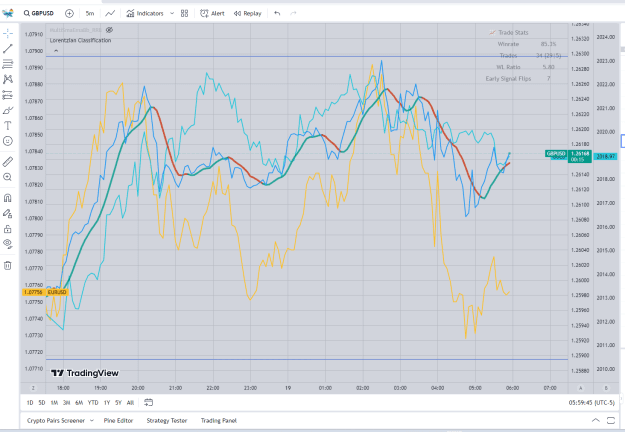Open timezone menu at 05:59:45 (UTC-5)
This screenshot has height=432, width=625.
592,403
